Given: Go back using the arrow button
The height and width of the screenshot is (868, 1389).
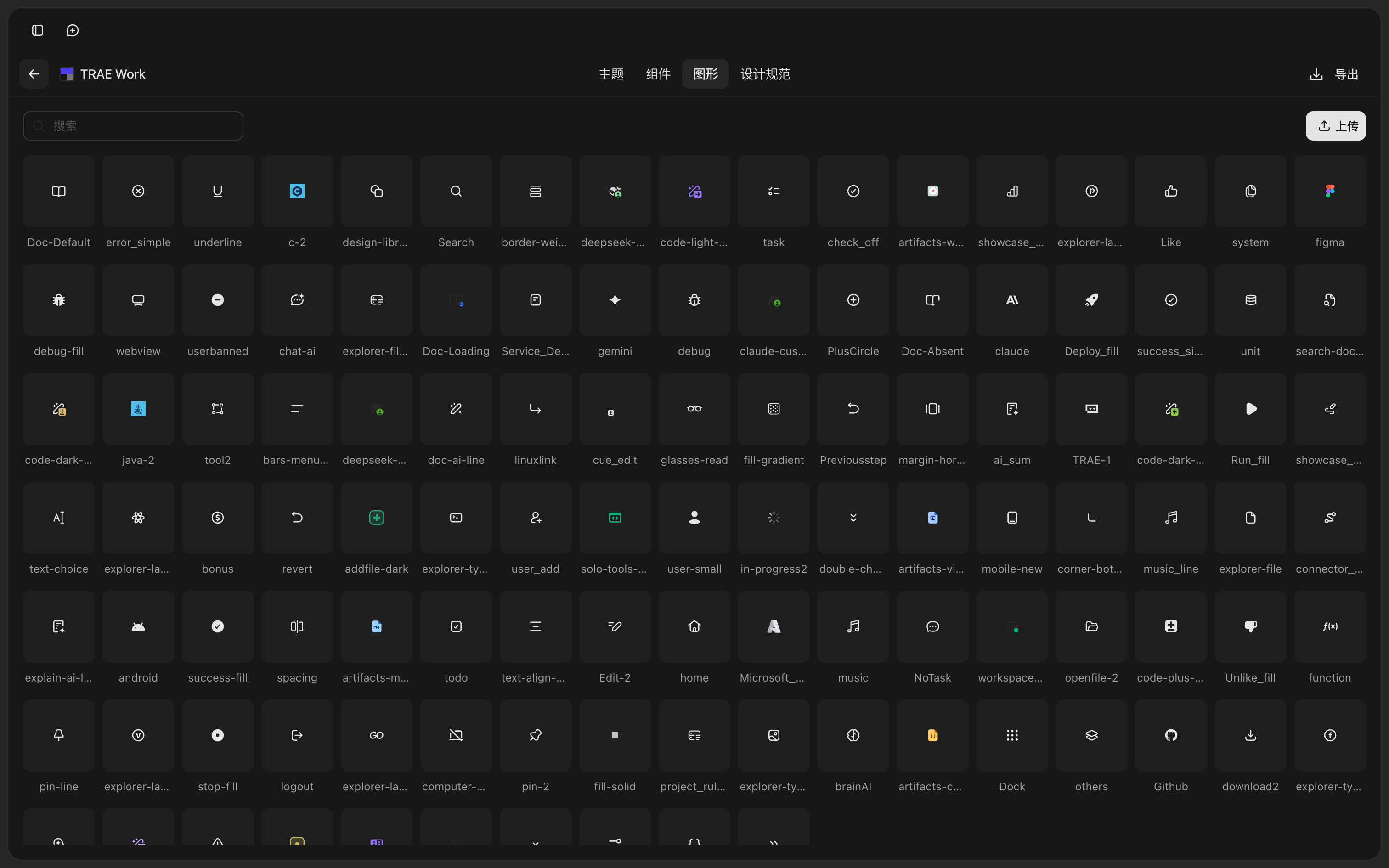Looking at the screenshot, I should tap(34, 74).
